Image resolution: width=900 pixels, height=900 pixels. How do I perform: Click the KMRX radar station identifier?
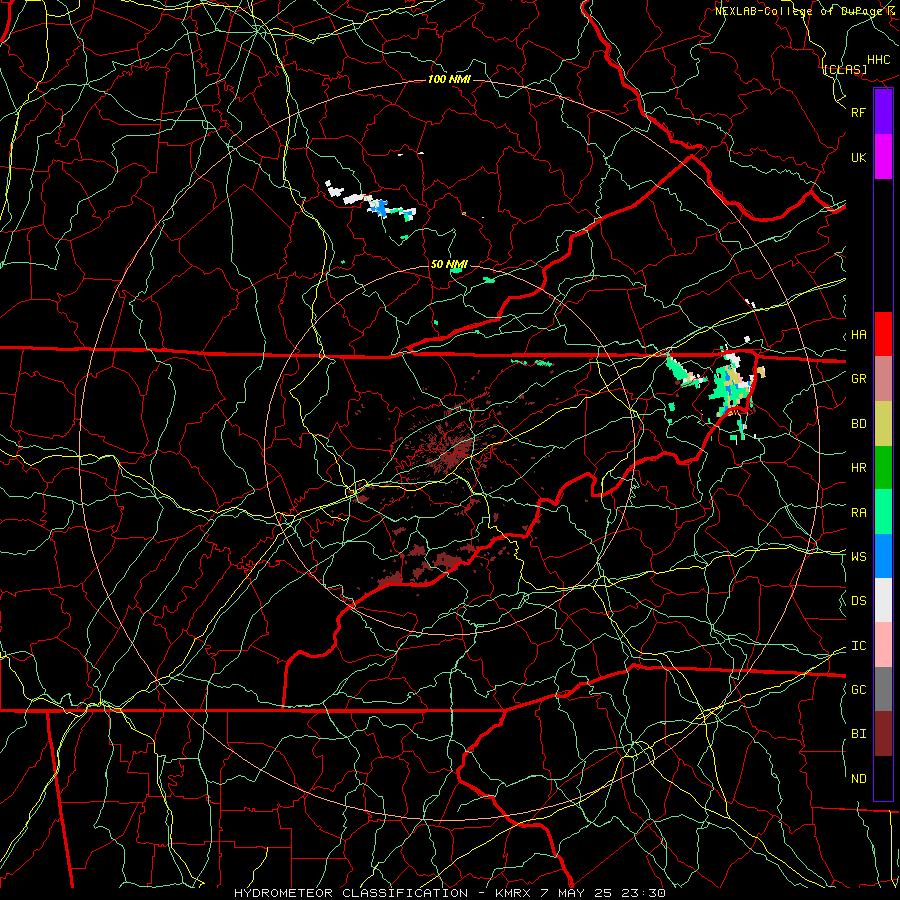pyautogui.click(x=511, y=893)
